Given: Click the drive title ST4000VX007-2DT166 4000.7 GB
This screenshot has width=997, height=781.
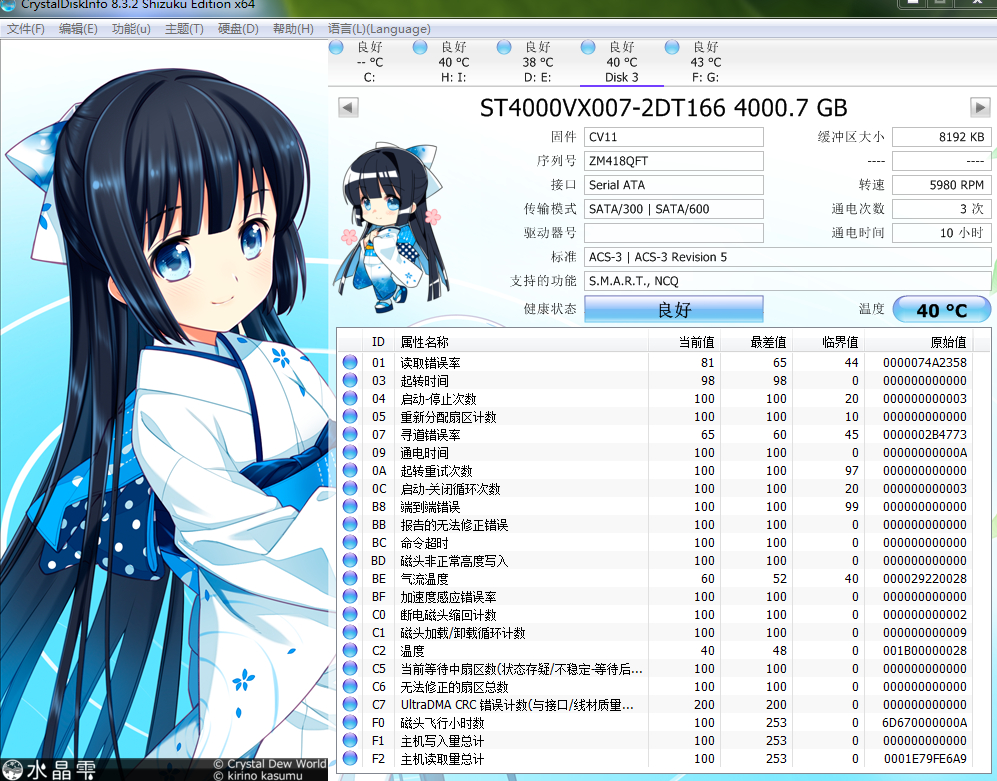Looking at the screenshot, I should click(663, 108).
